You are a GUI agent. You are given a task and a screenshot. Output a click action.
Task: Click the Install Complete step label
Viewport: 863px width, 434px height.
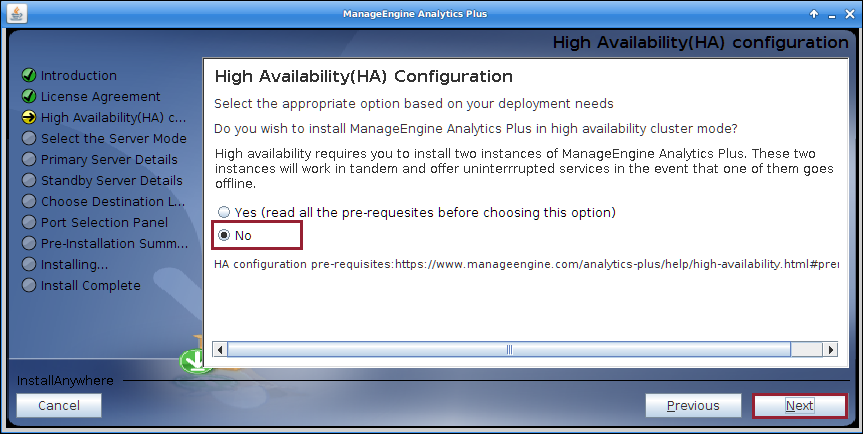coord(91,285)
